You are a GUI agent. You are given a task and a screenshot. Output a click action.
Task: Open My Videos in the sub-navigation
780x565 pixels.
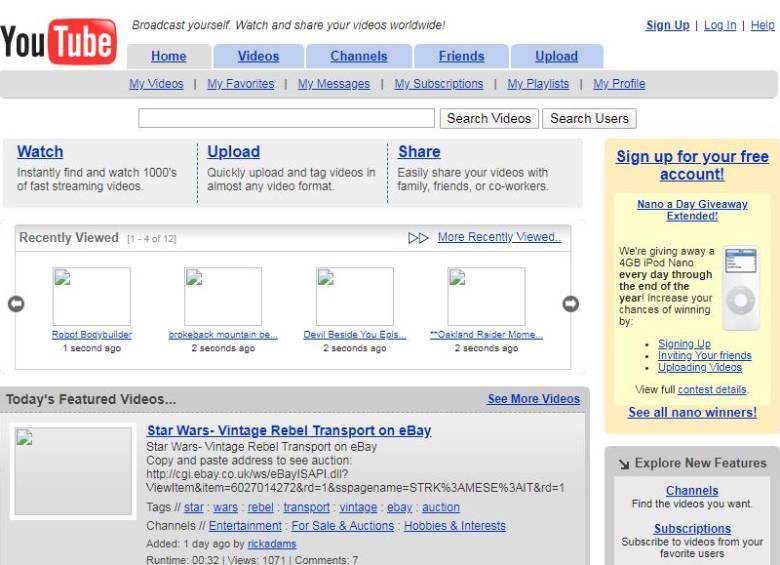point(156,84)
